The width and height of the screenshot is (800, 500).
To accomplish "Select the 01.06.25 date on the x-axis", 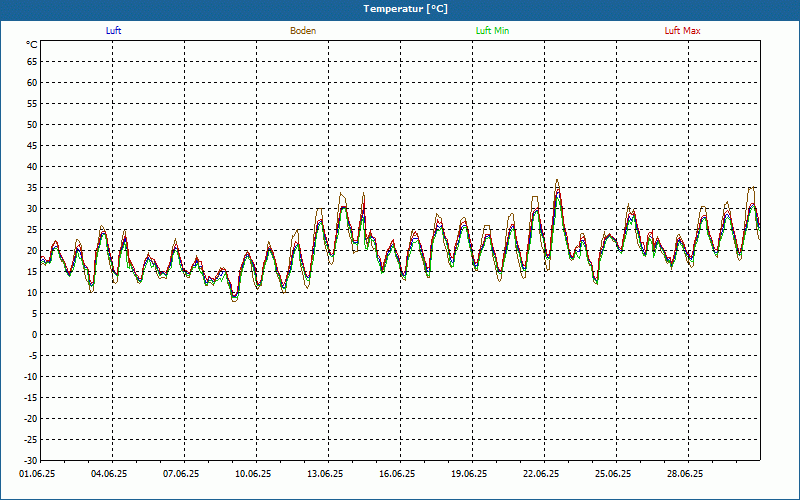I will click(x=37, y=474).
